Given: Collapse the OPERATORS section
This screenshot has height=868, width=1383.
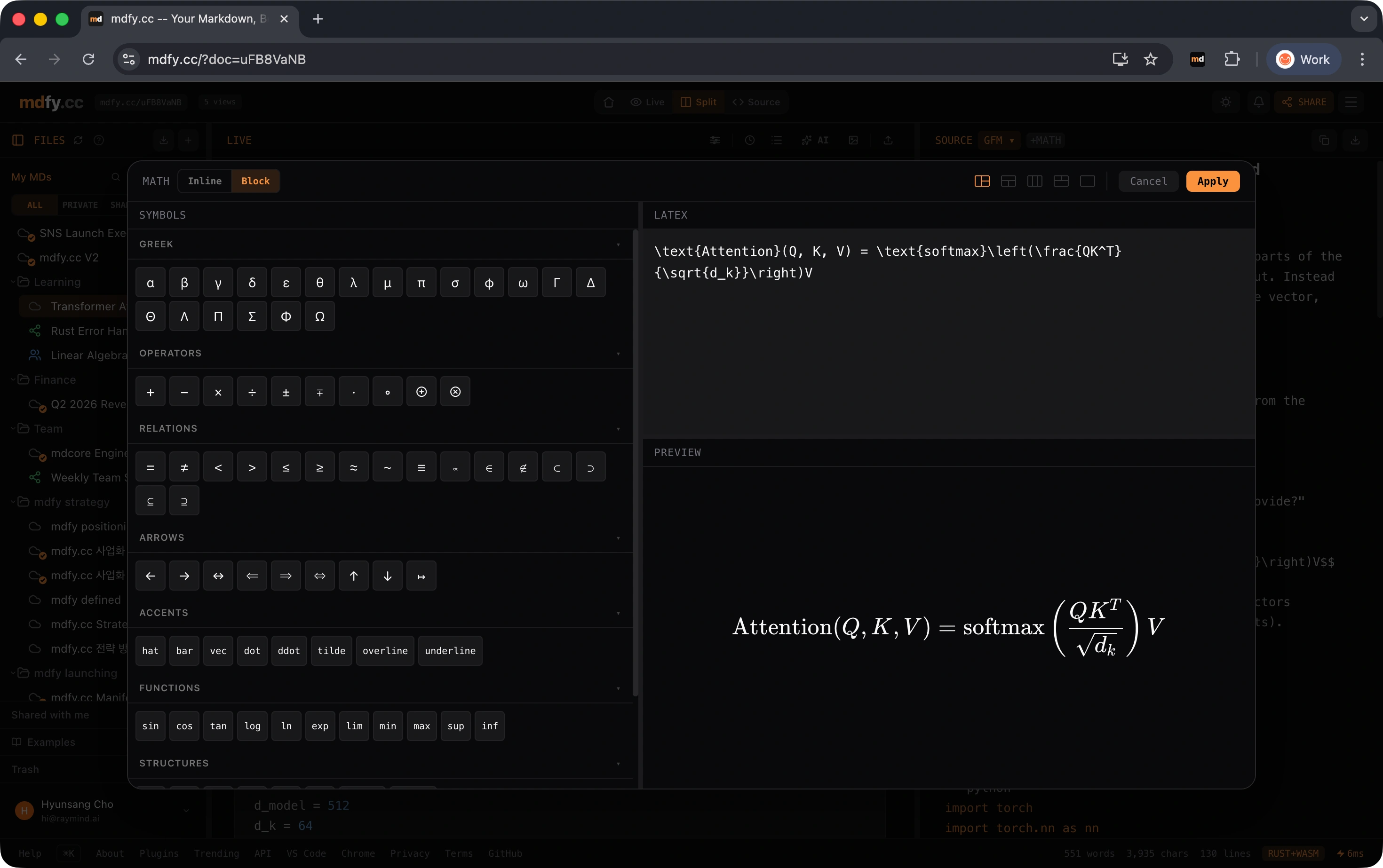Looking at the screenshot, I should click(x=618, y=354).
